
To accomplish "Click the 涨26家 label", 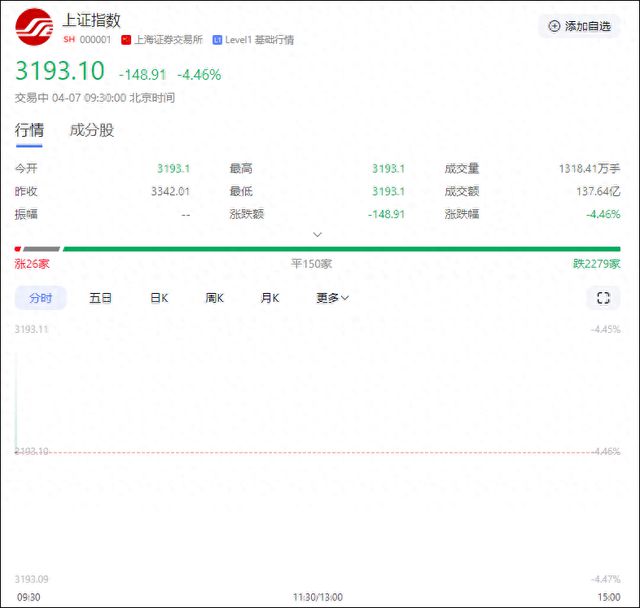I will click(32, 264).
